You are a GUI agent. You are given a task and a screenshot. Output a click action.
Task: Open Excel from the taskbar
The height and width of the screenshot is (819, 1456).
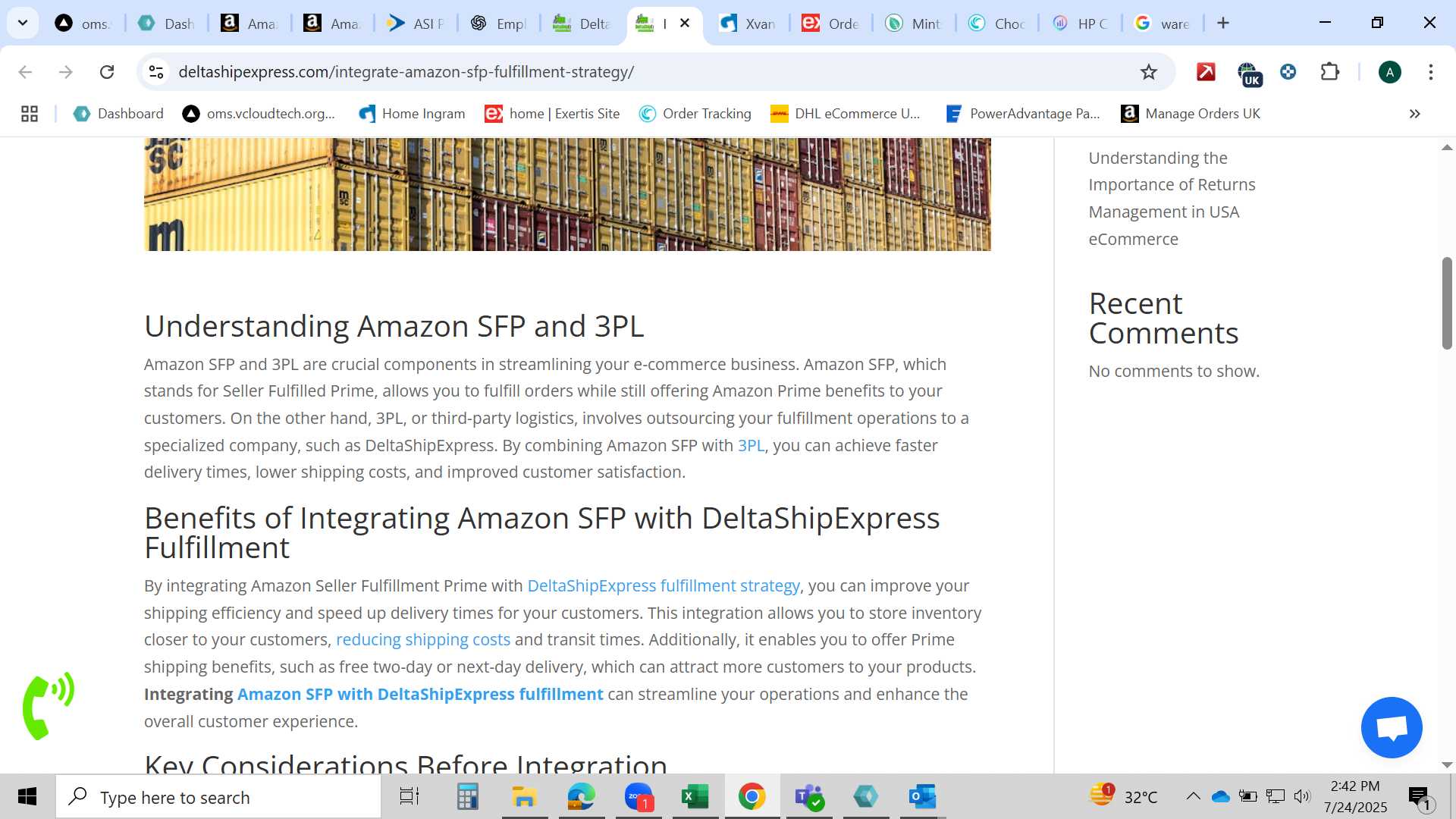(x=695, y=797)
